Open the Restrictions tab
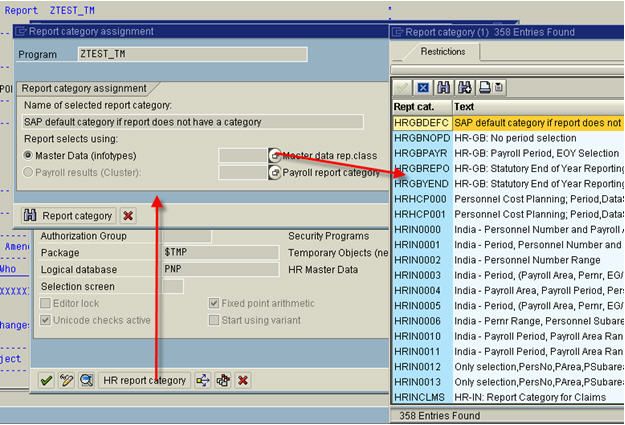The height and width of the screenshot is (425, 625). 443,51
